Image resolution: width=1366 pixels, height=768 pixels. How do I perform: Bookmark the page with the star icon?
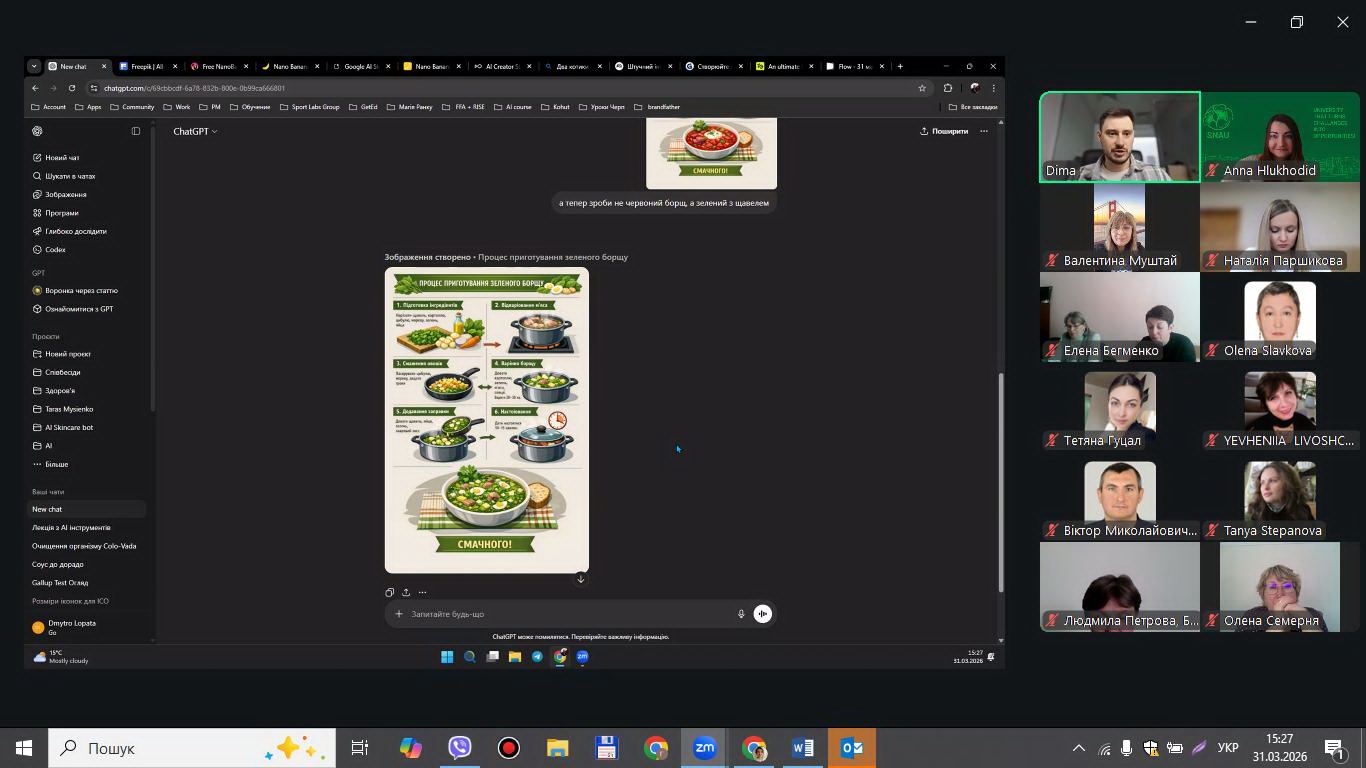922,88
